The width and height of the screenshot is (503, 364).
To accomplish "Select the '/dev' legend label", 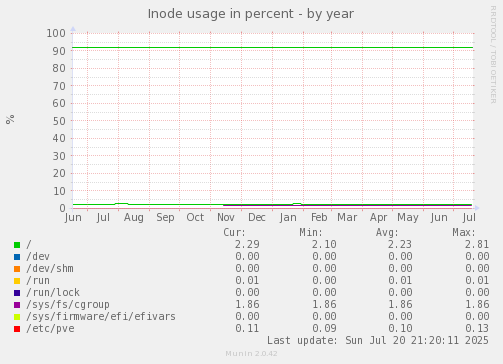I will coord(38,256).
